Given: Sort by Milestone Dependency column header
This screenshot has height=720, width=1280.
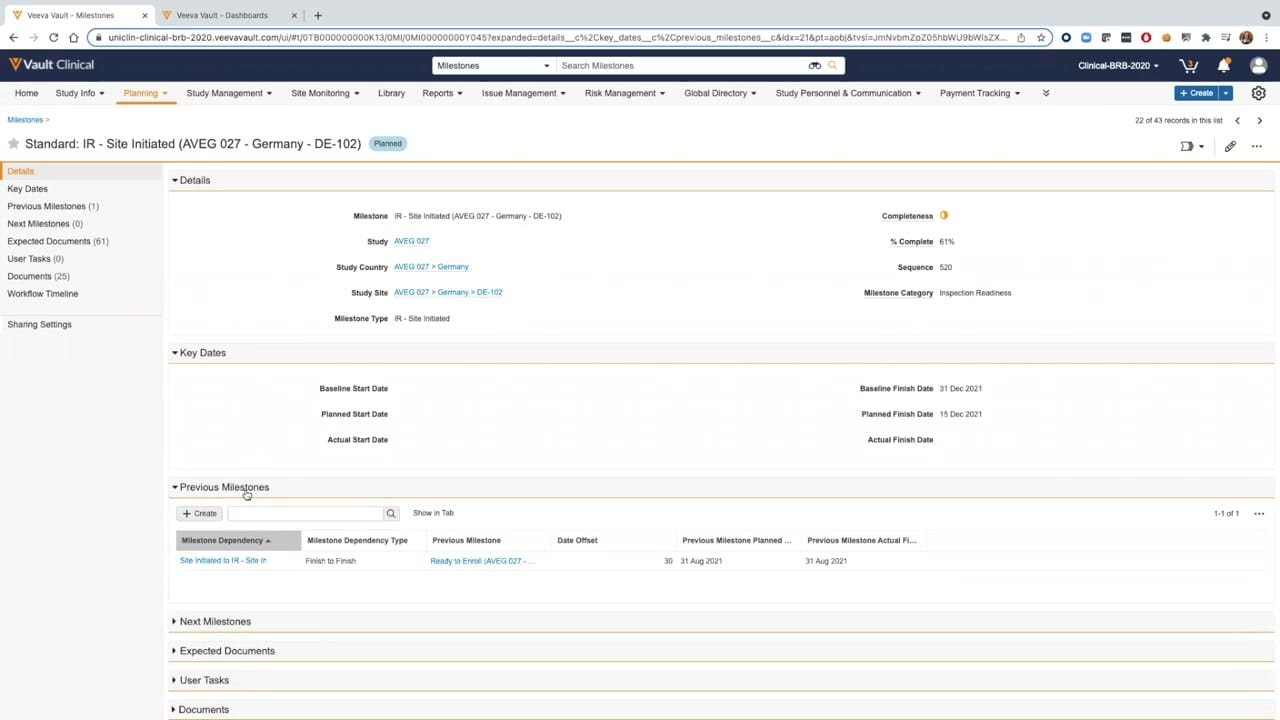Looking at the screenshot, I should [238, 540].
